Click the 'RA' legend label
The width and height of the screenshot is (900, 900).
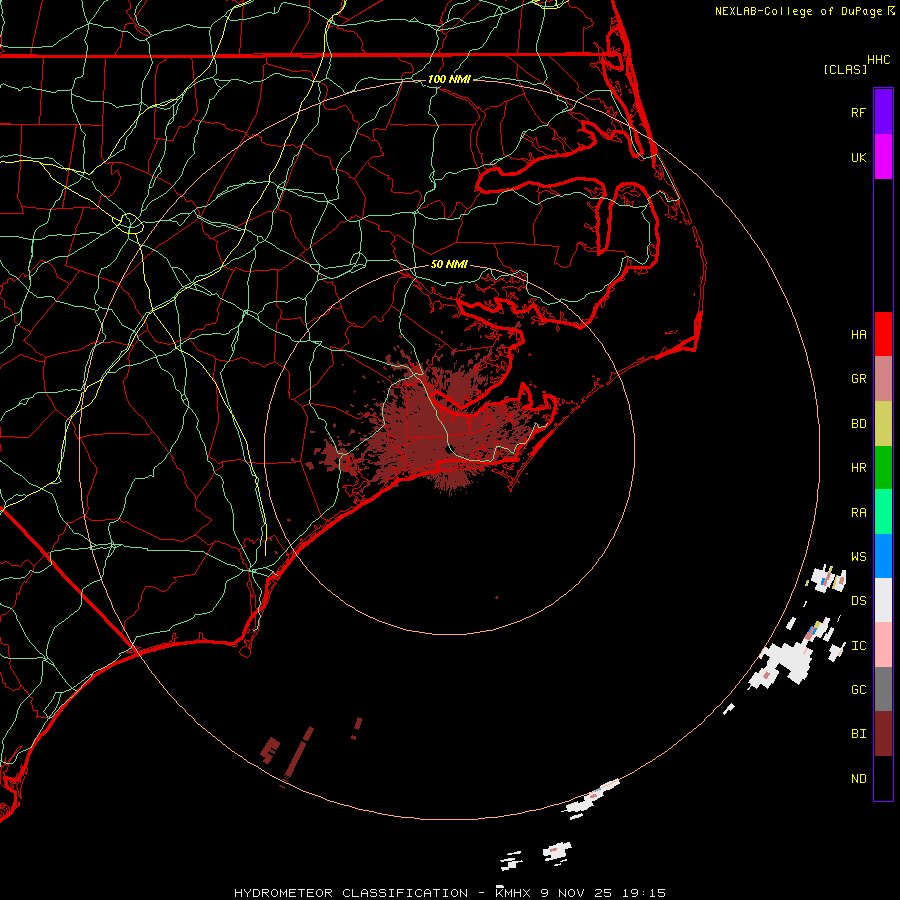(858, 513)
